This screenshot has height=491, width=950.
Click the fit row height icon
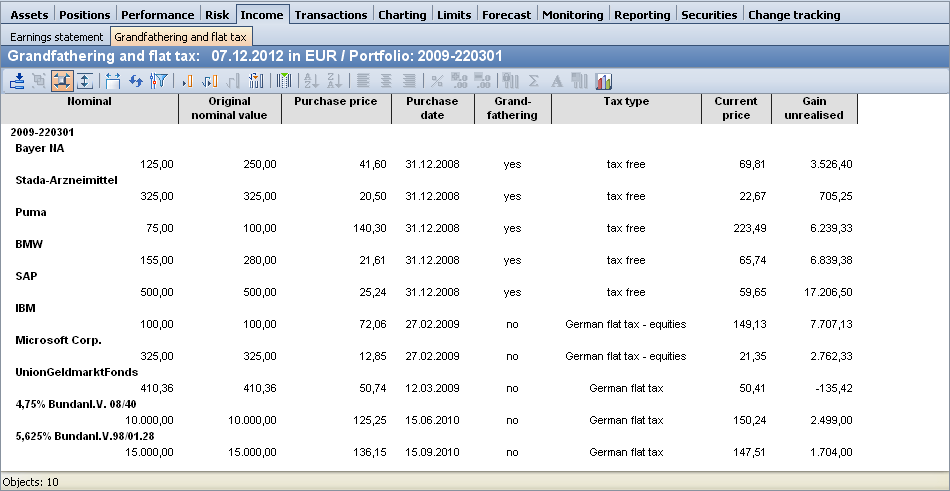[85, 81]
